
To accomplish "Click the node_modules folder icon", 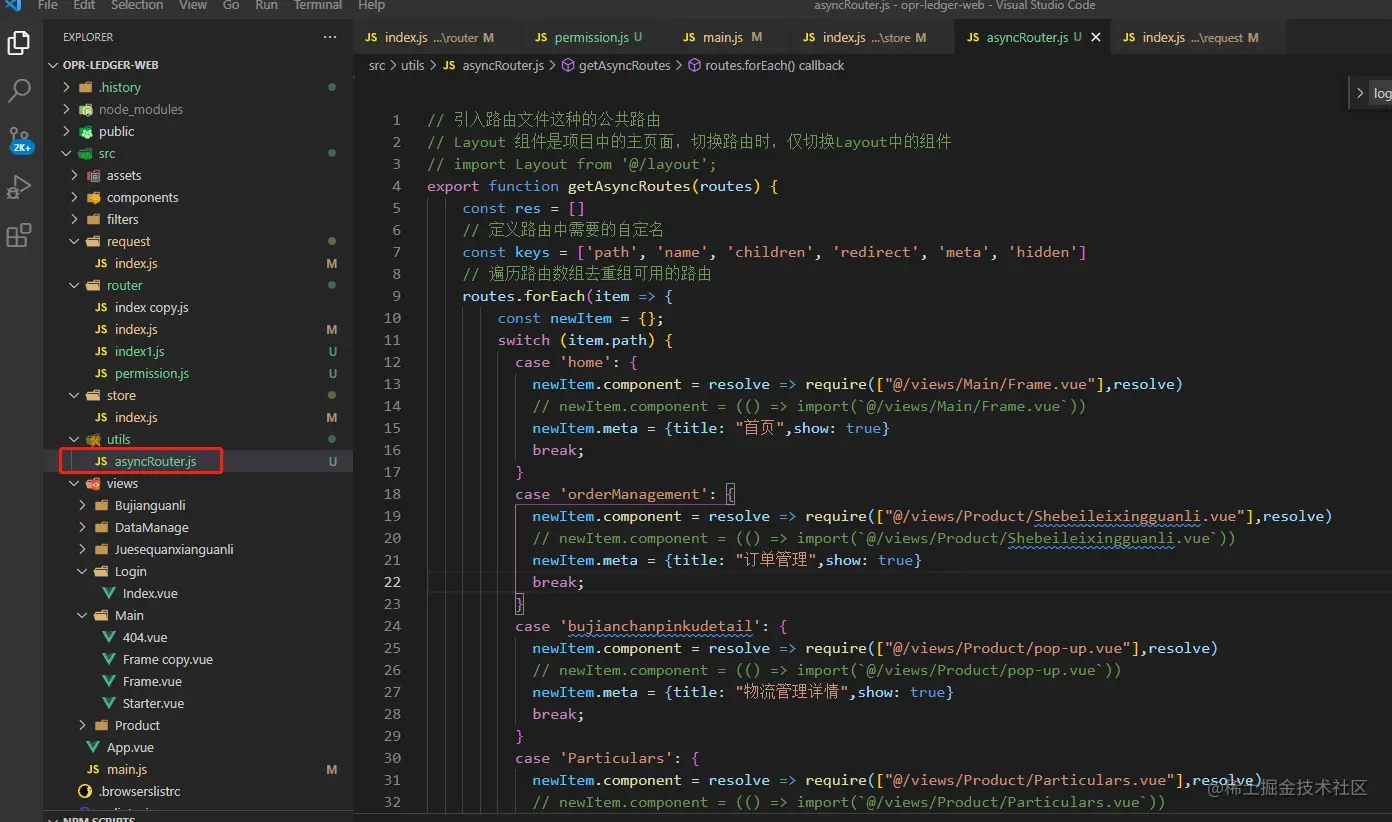I will (x=85, y=109).
